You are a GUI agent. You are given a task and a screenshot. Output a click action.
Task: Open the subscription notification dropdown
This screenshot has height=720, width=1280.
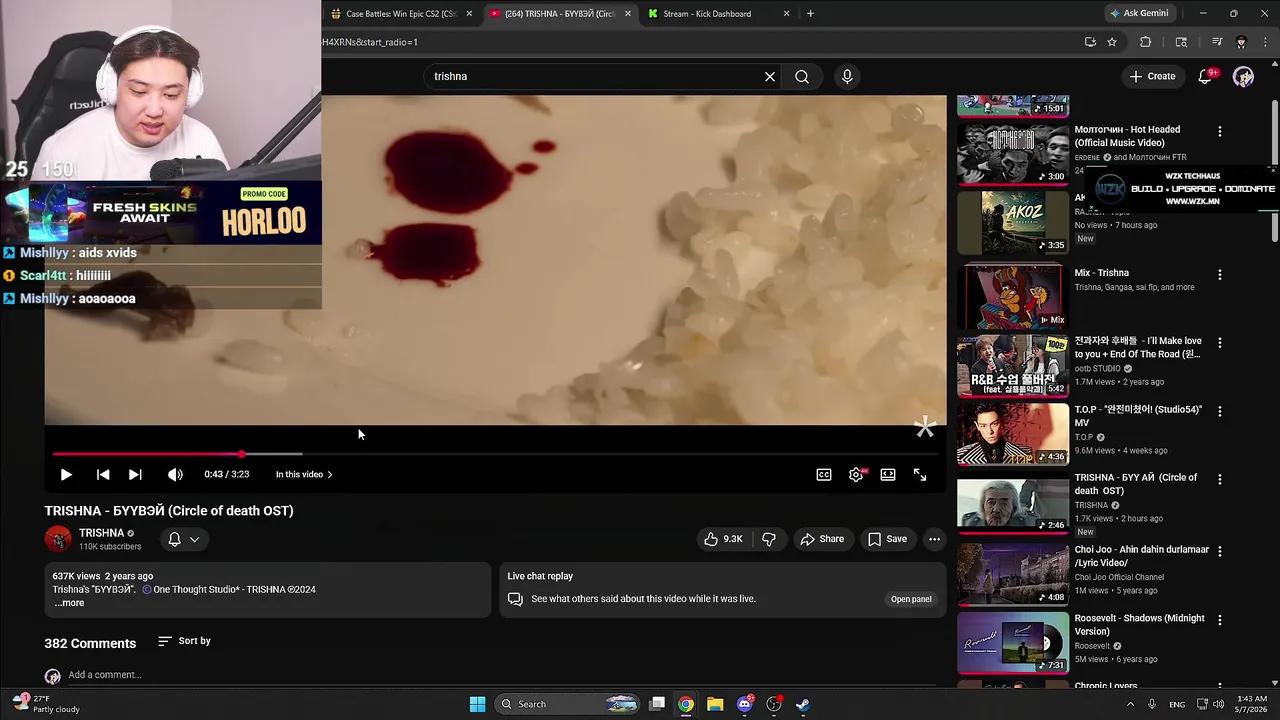coord(184,539)
